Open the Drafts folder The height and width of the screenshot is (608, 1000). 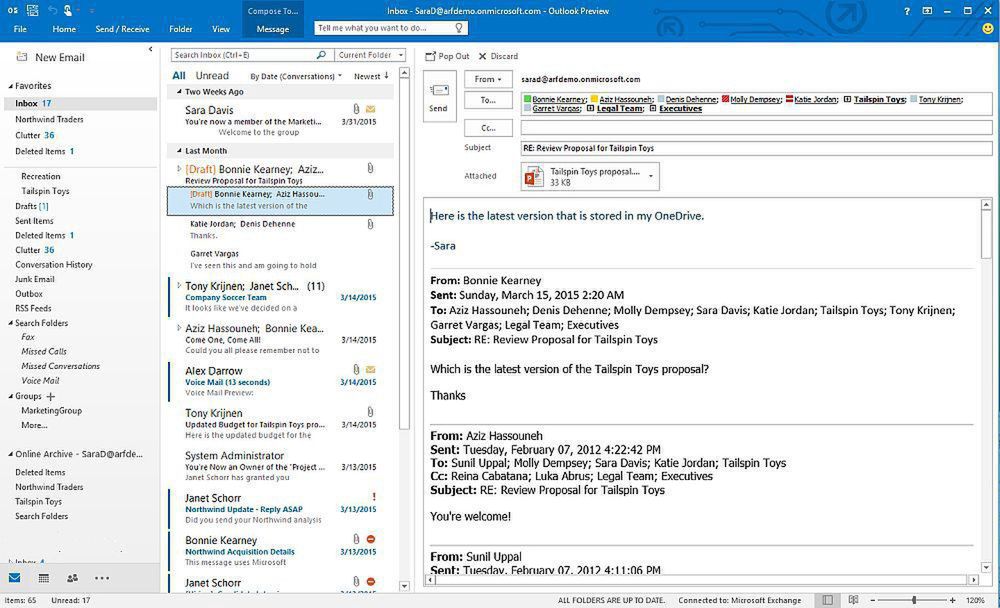pyautogui.click(x=32, y=206)
